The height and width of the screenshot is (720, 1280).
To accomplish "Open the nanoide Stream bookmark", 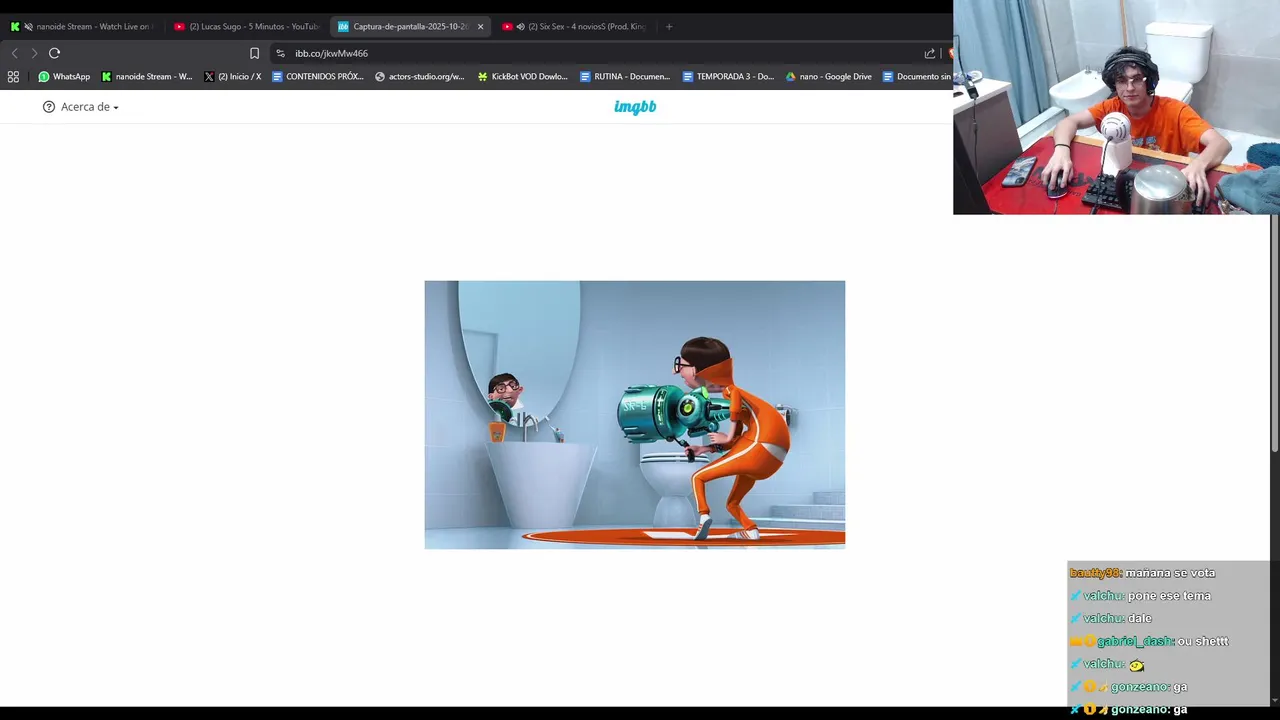I will (146, 76).
